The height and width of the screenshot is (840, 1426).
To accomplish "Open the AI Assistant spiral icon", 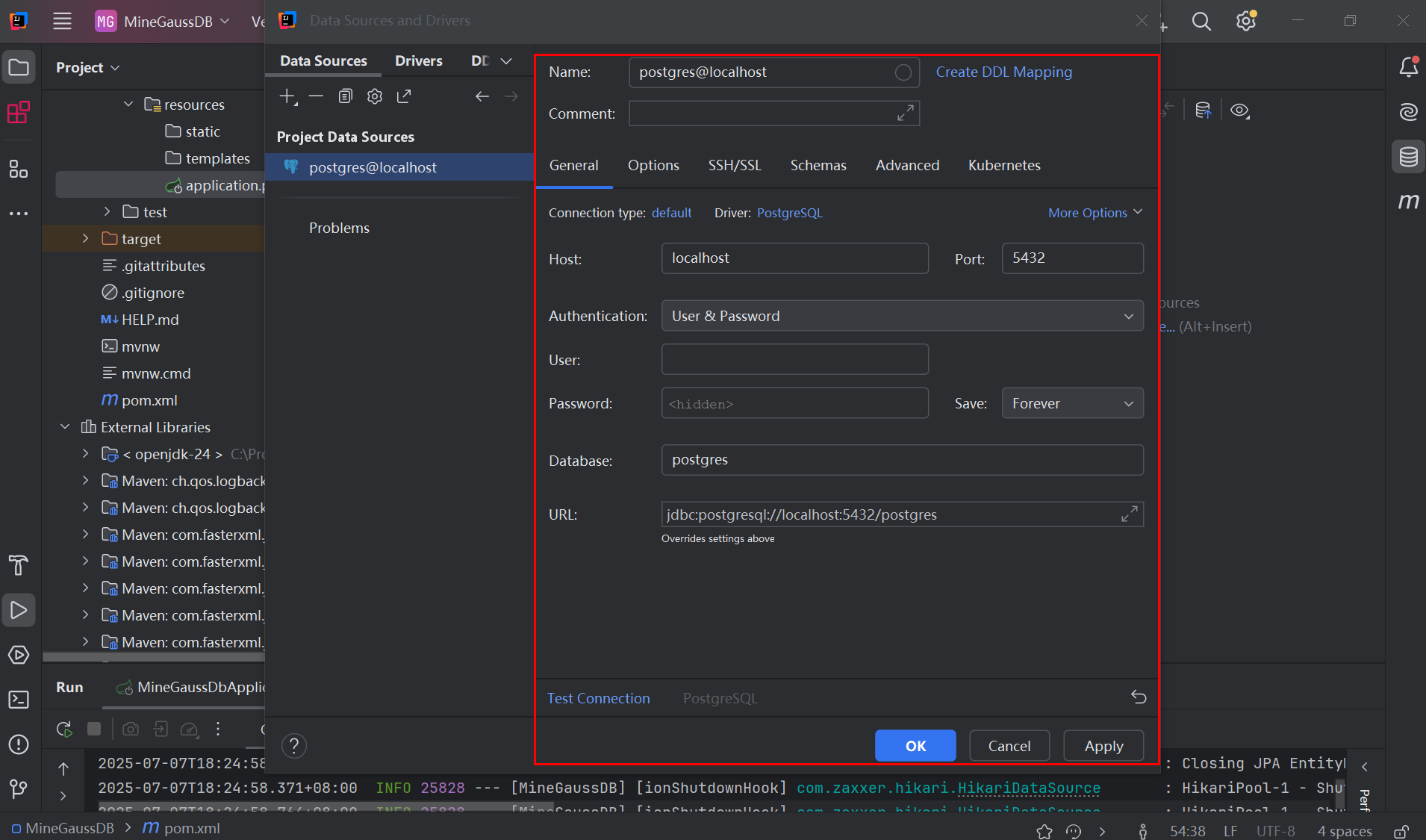I will [1408, 112].
